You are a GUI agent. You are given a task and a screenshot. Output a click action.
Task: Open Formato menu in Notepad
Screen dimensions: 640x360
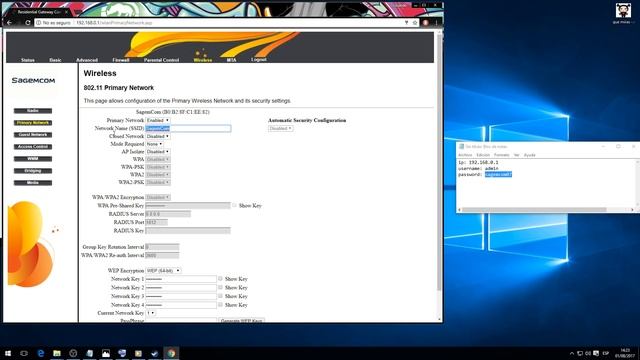pos(502,155)
